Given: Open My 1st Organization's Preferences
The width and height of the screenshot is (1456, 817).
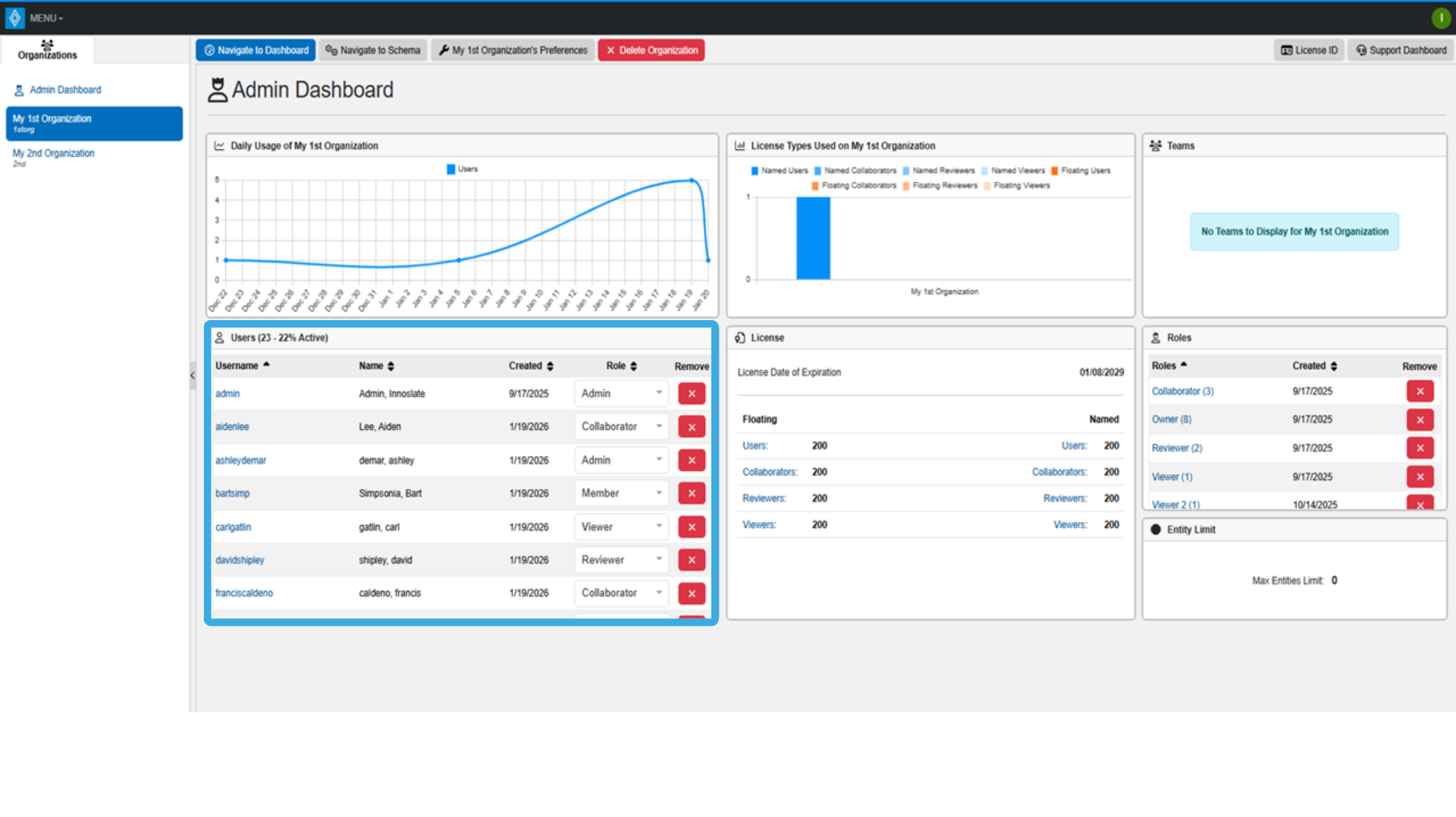Looking at the screenshot, I should [x=513, y=50].
